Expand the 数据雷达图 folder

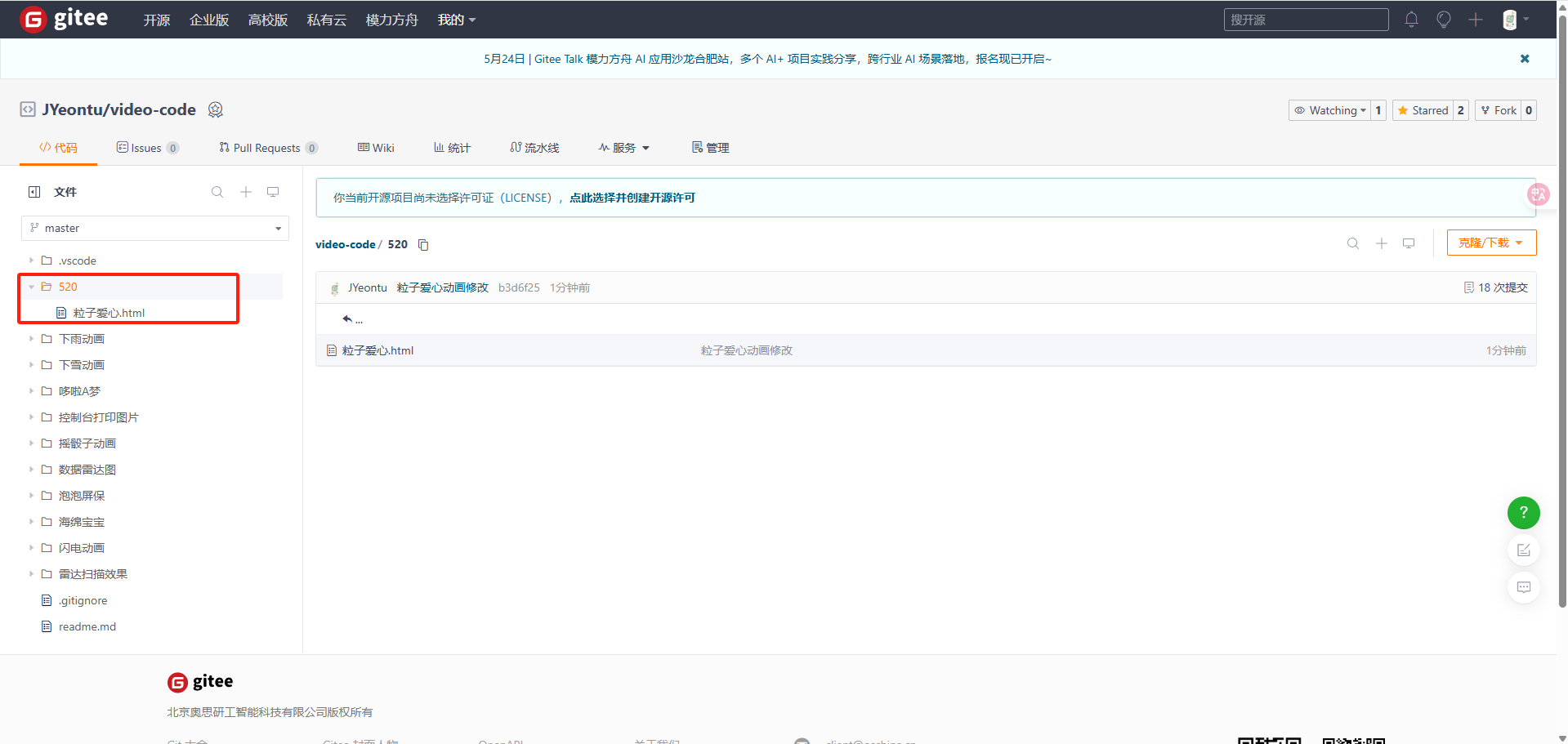pyautogui.click(x=32, y=470)
